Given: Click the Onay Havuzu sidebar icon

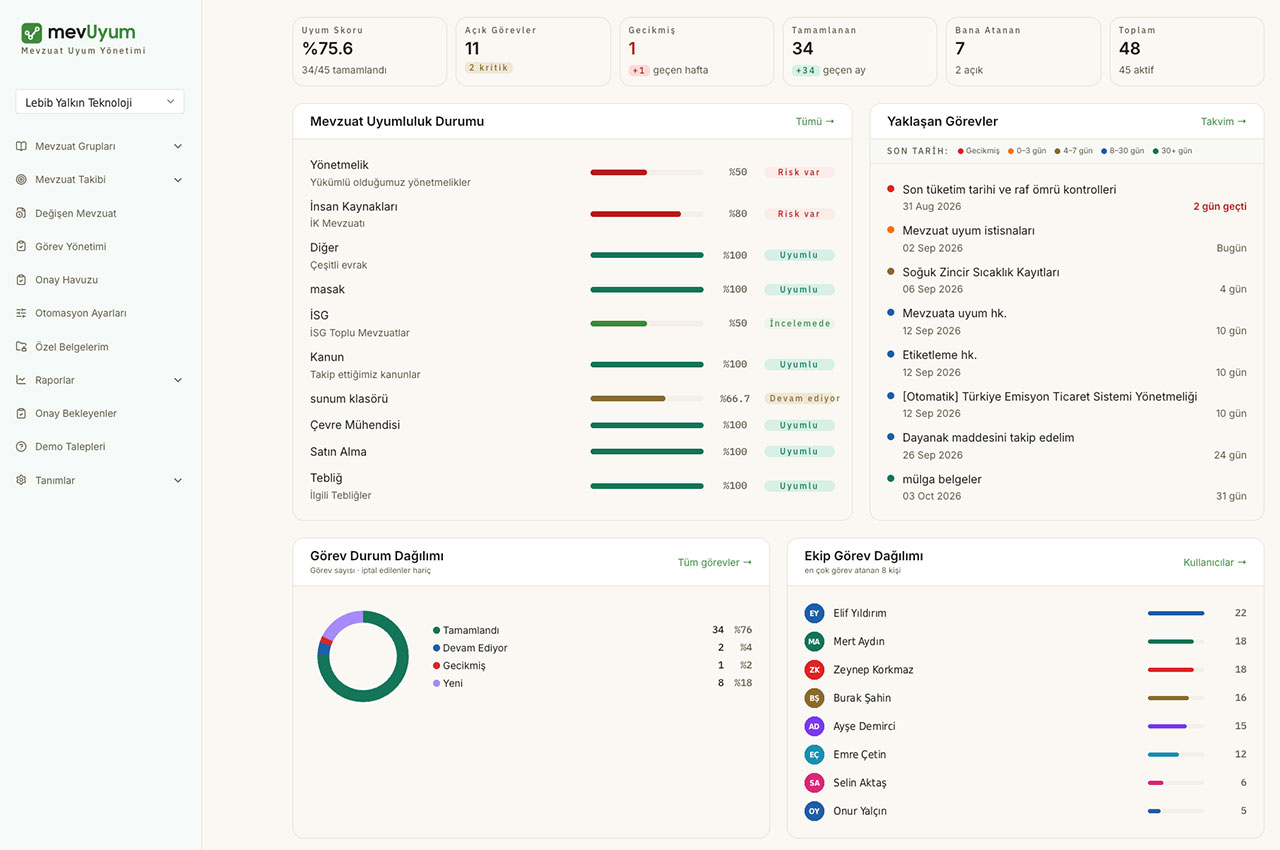Looking at the screenshot, I should (x=21, y=280).
